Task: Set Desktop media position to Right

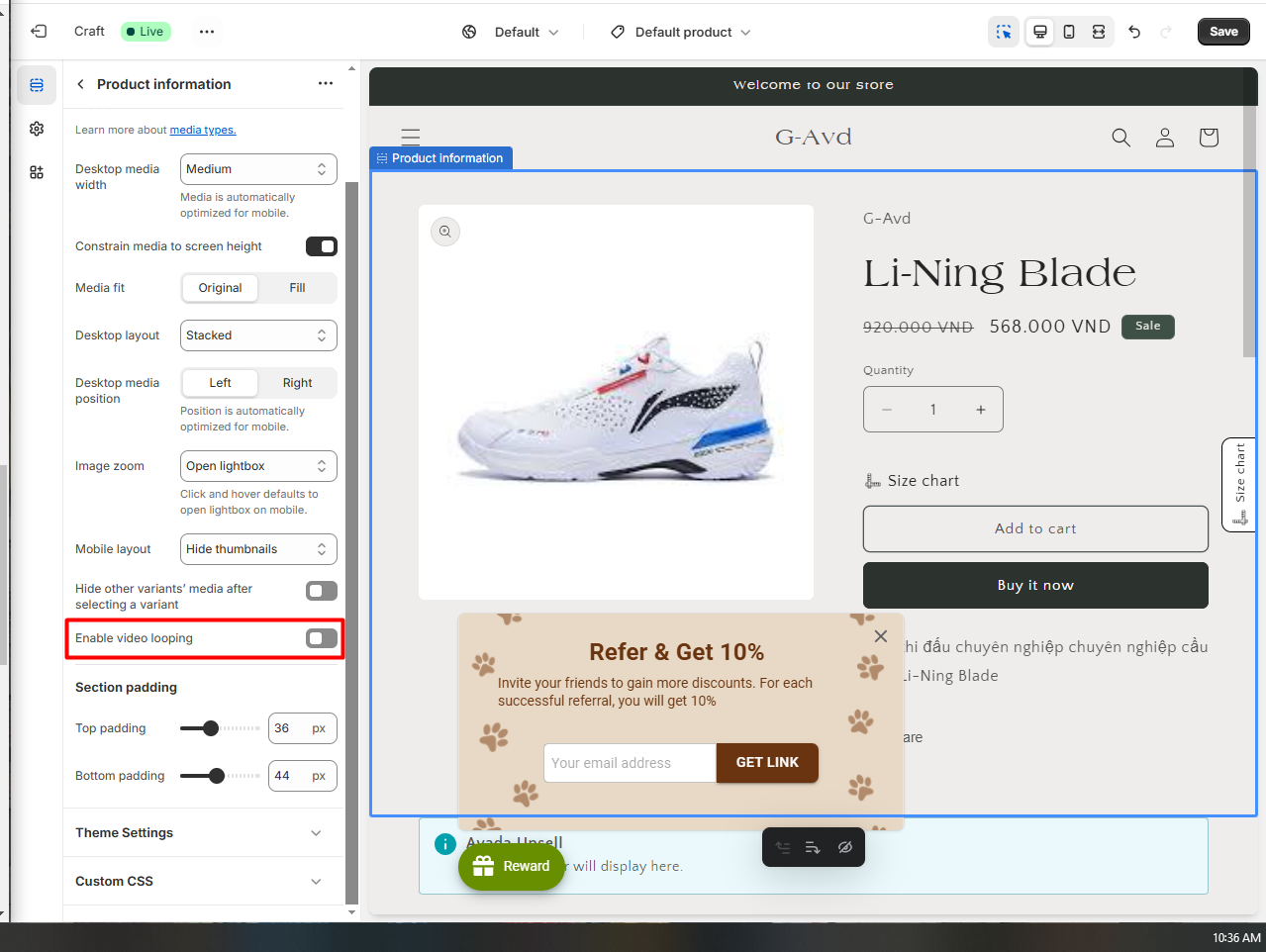Action: [297, 383]
